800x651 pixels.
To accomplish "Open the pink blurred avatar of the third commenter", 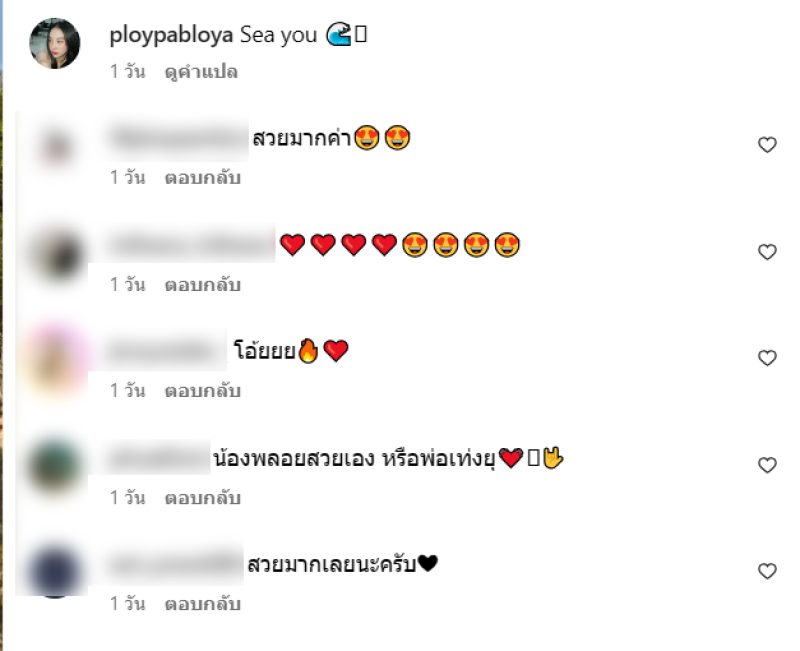I will tap(55, 360).
